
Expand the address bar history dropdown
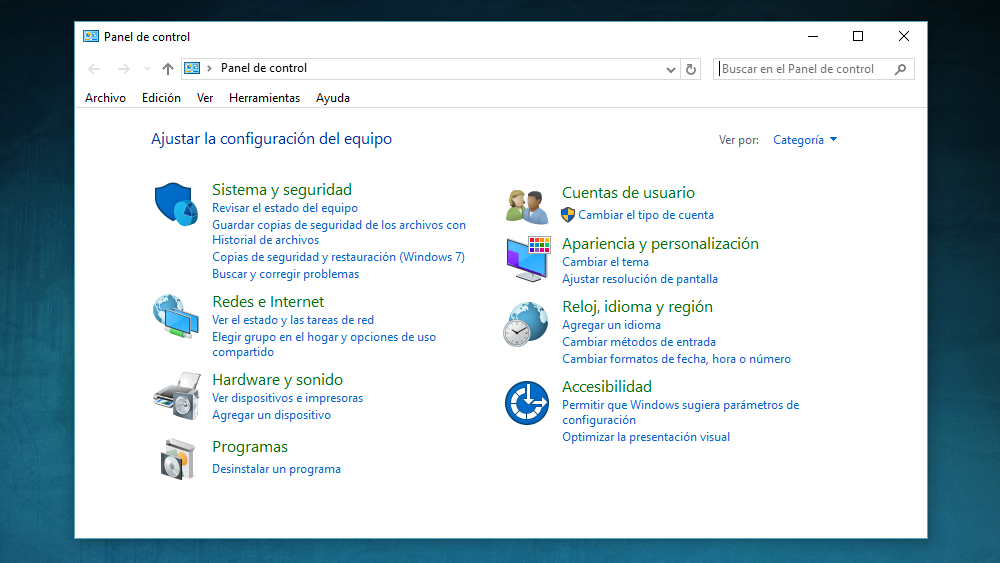click(x=670, y=69)
